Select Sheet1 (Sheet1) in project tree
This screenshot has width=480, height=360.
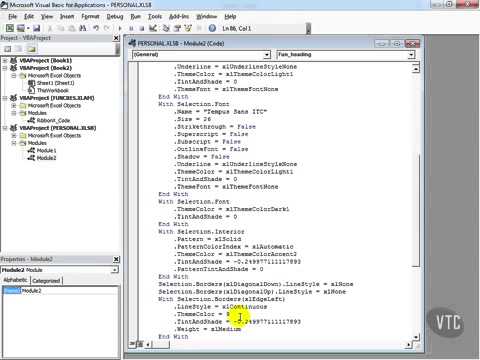coord(55,83)
